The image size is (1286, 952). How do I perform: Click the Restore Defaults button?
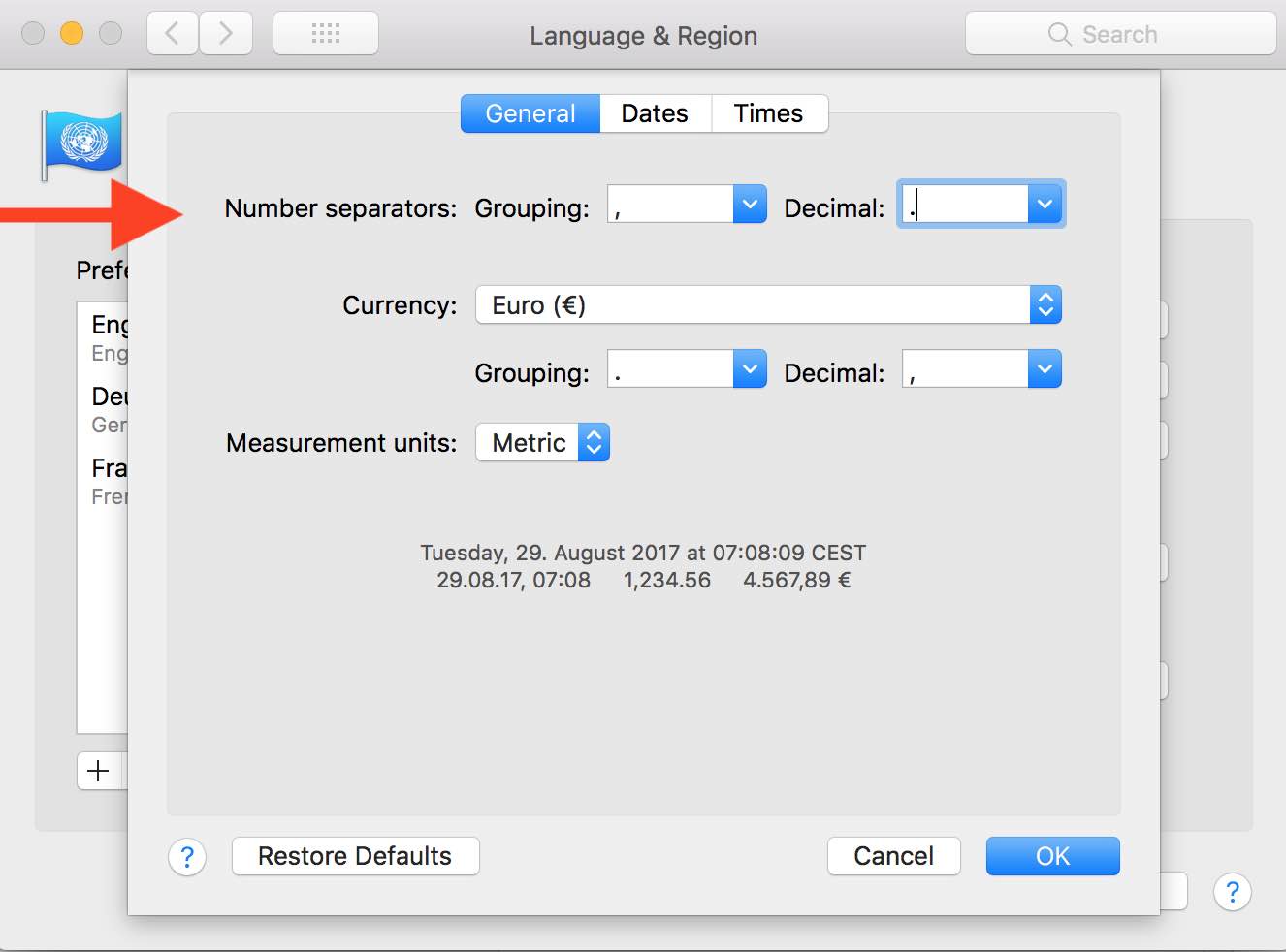click(x=355, y=856)
